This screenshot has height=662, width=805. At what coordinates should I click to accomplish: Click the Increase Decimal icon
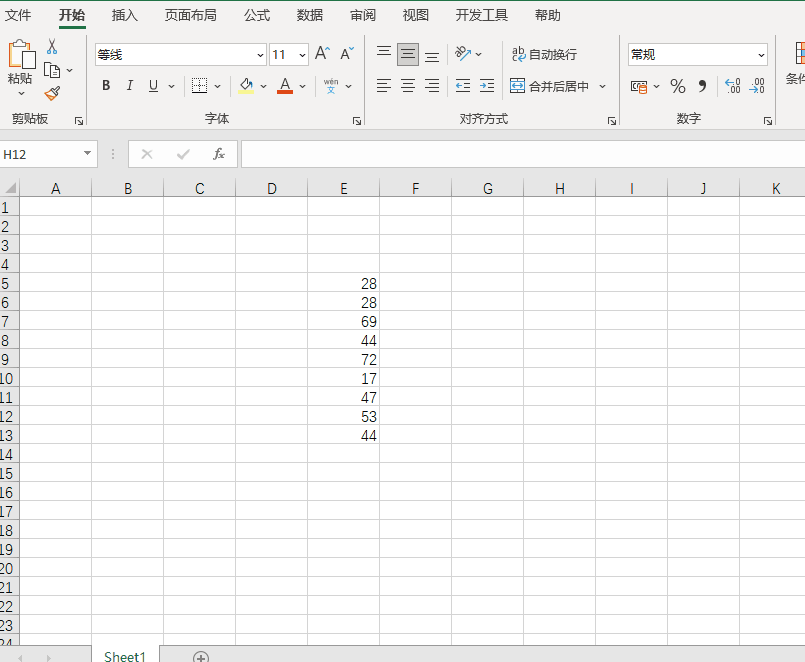732,86
